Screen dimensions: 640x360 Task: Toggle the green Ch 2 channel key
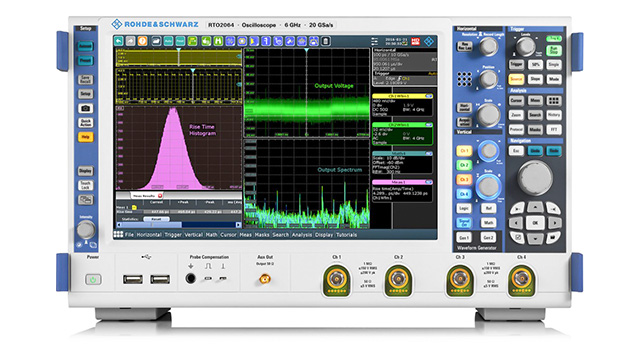pos(464,165)
